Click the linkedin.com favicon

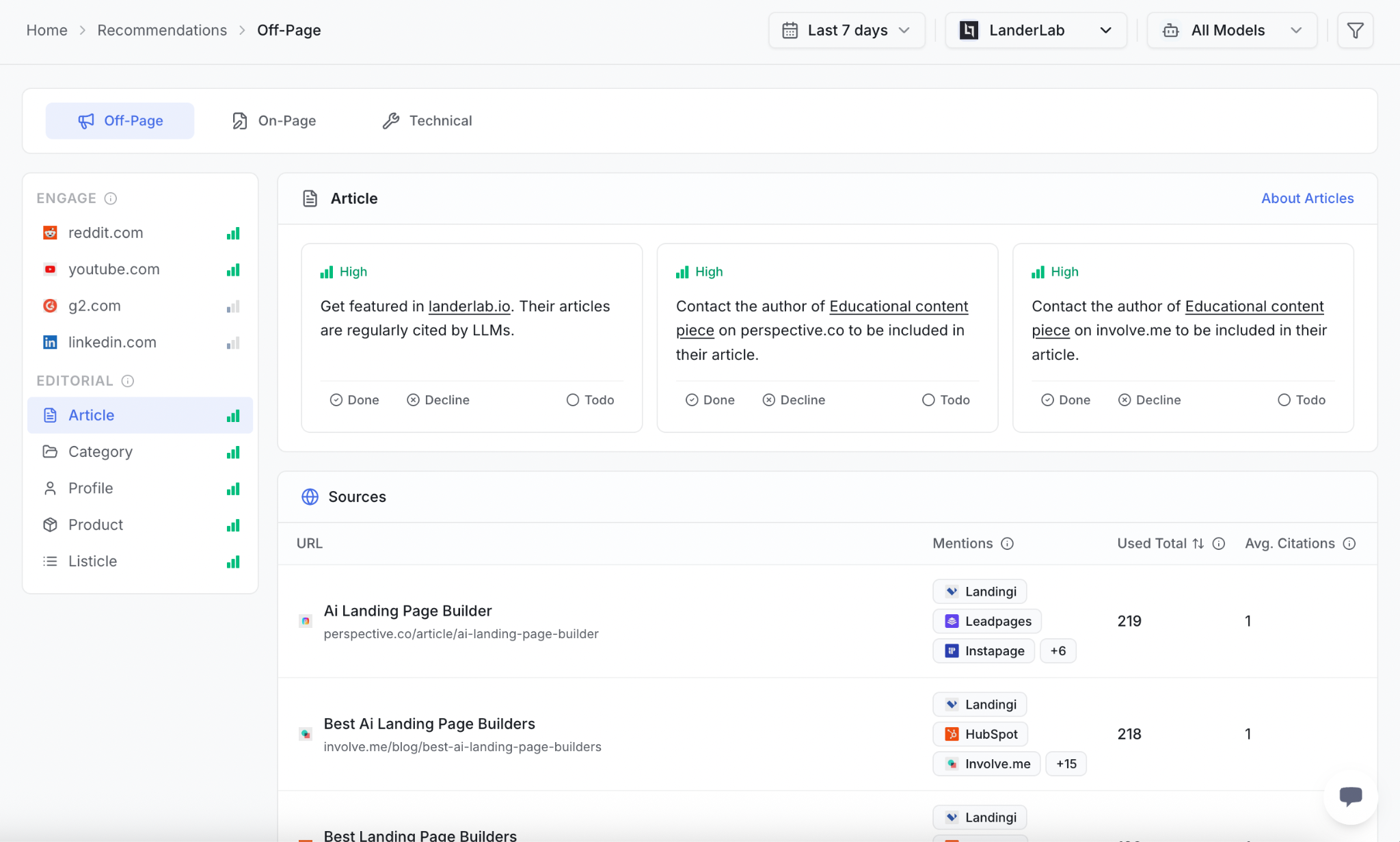50,343
